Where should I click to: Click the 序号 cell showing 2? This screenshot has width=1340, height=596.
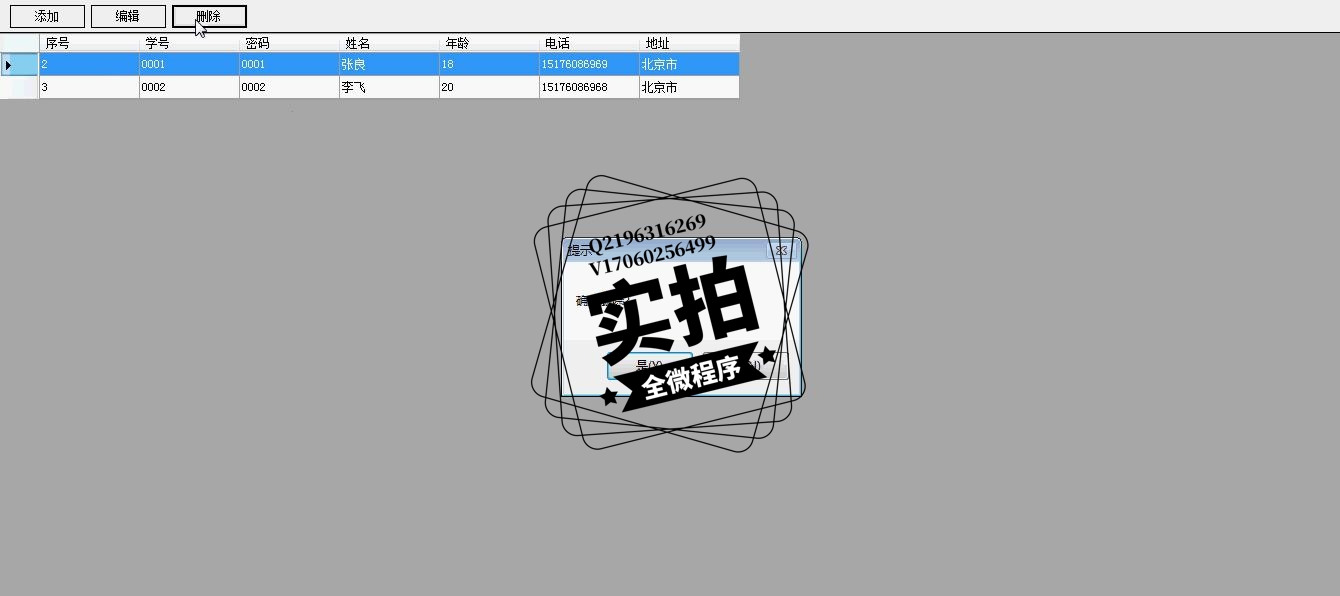pos(89,64)
